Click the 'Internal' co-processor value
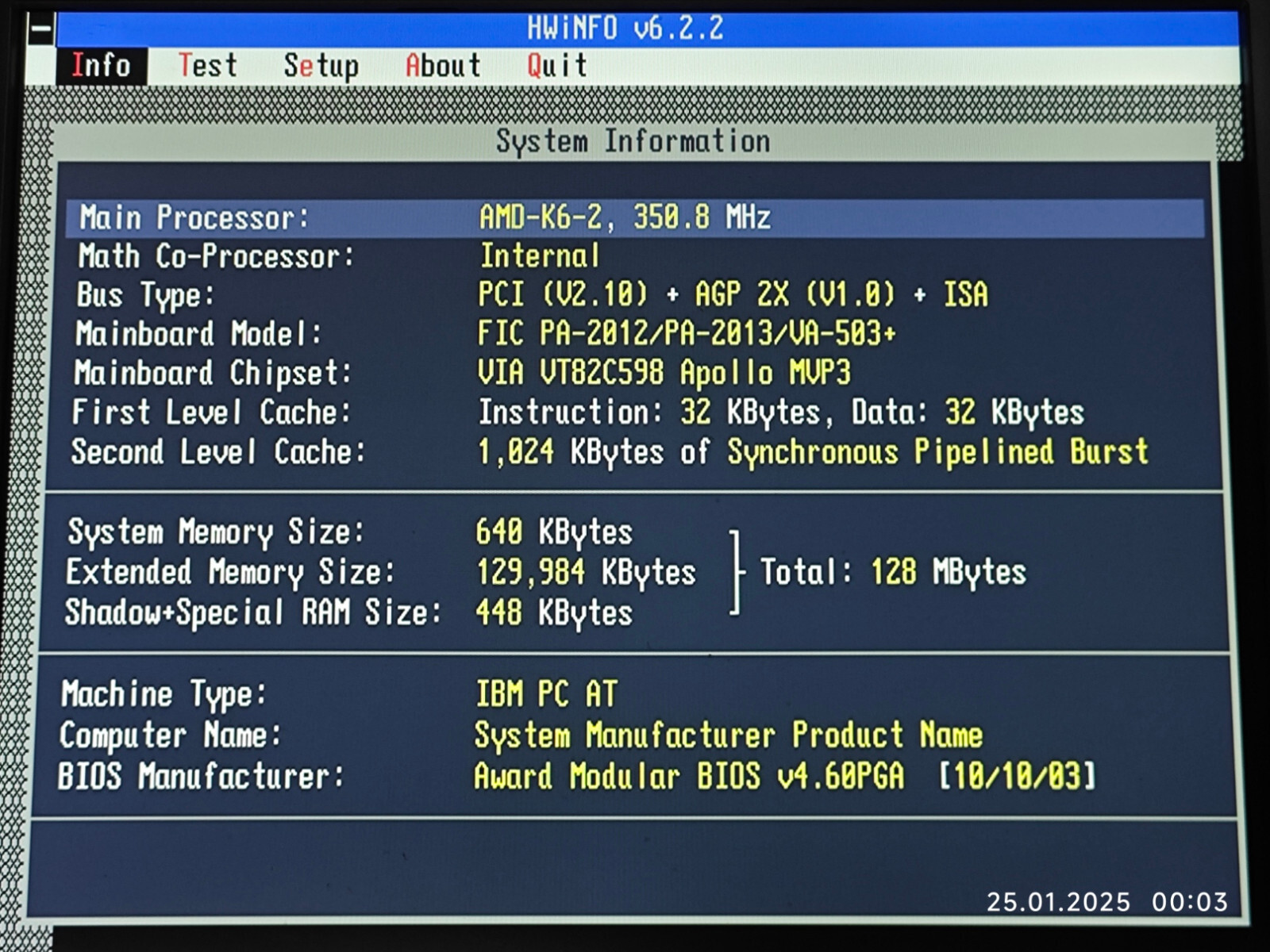Screen dimensions: 1270x952 pyautogui.click(x=540, y=255)
